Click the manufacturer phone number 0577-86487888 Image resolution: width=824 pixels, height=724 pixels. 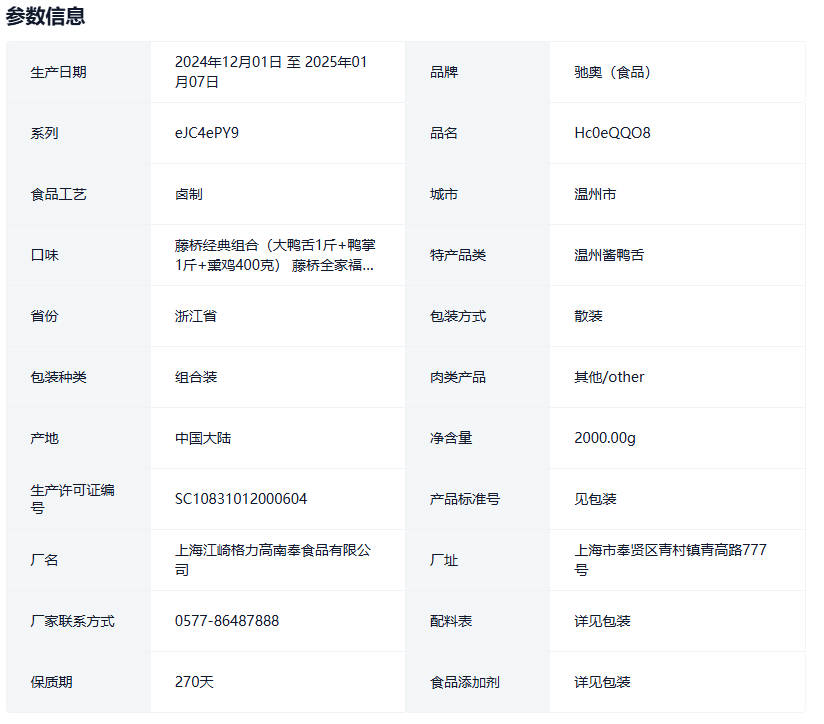227,621
